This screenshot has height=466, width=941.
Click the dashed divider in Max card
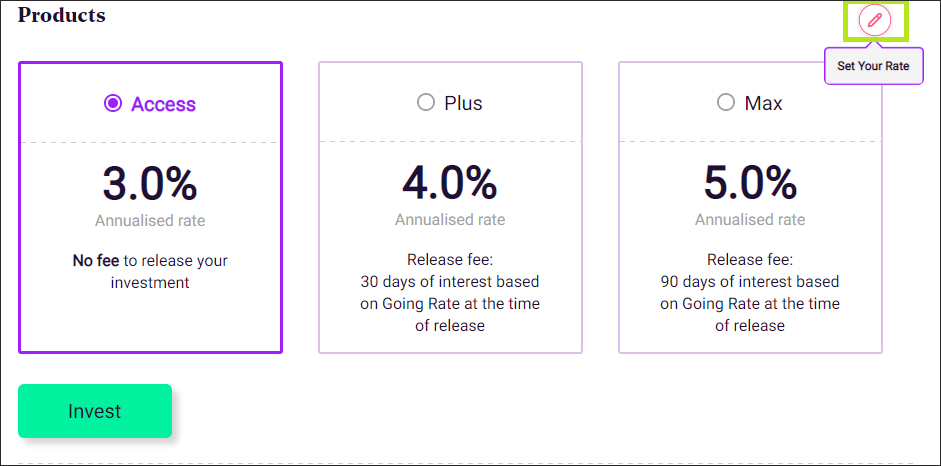coord(750,142)
